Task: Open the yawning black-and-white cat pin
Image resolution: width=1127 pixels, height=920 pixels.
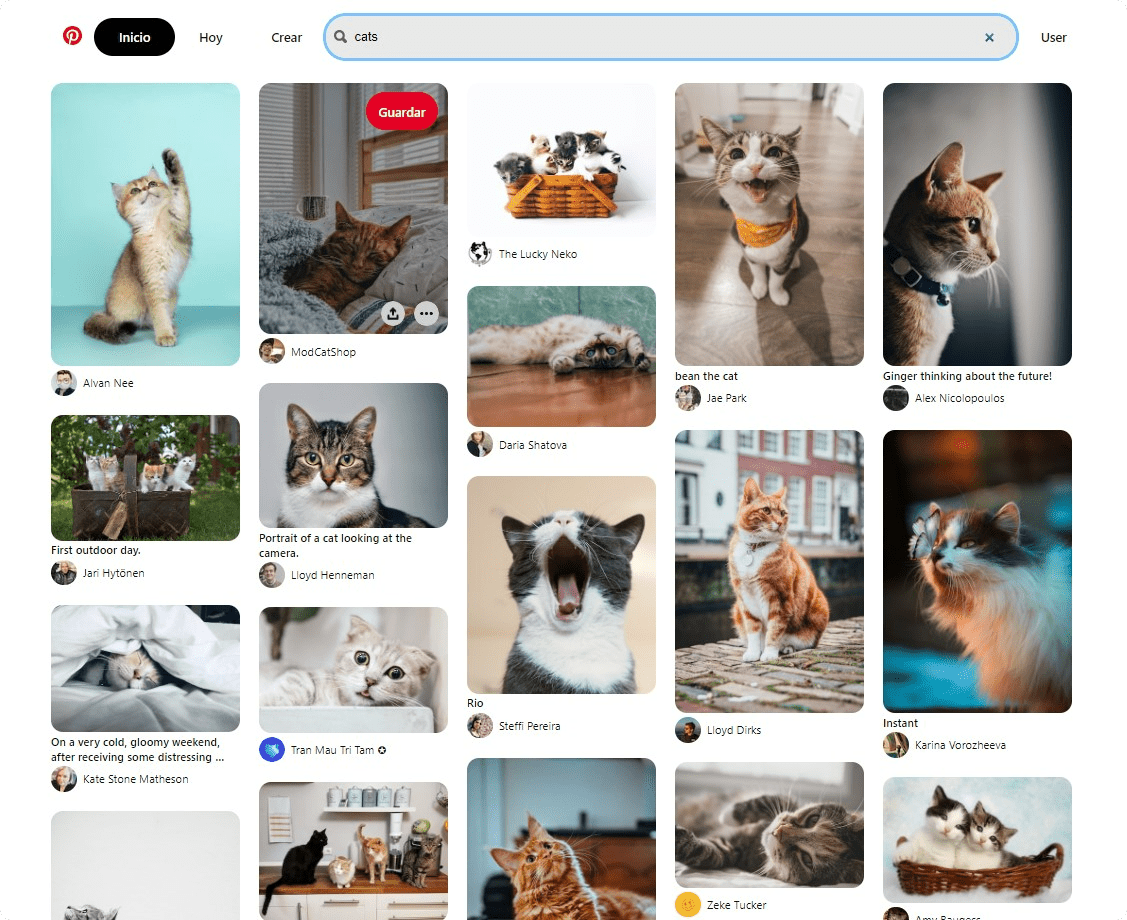Action: [561, 584]
